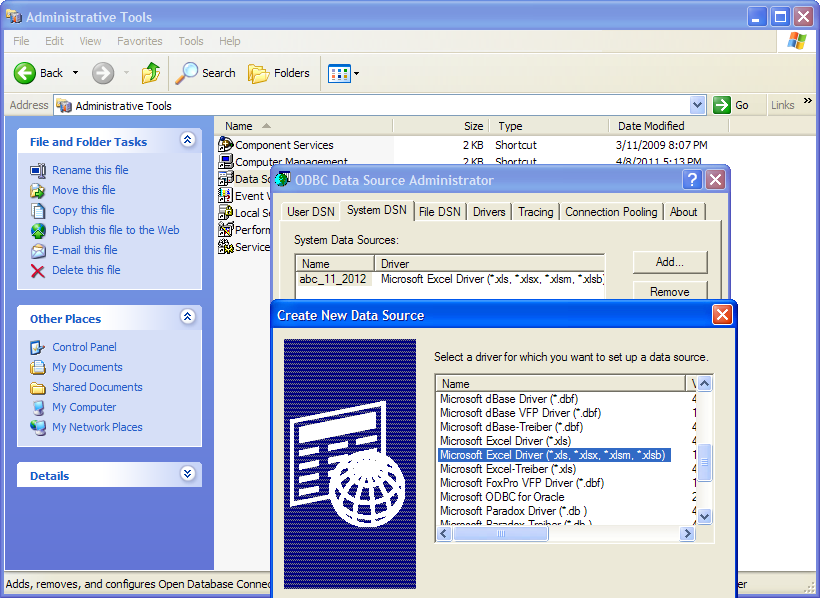820x598 pixels.
Task: Click the My Network Places icon
Action: [x=38, y=427]
